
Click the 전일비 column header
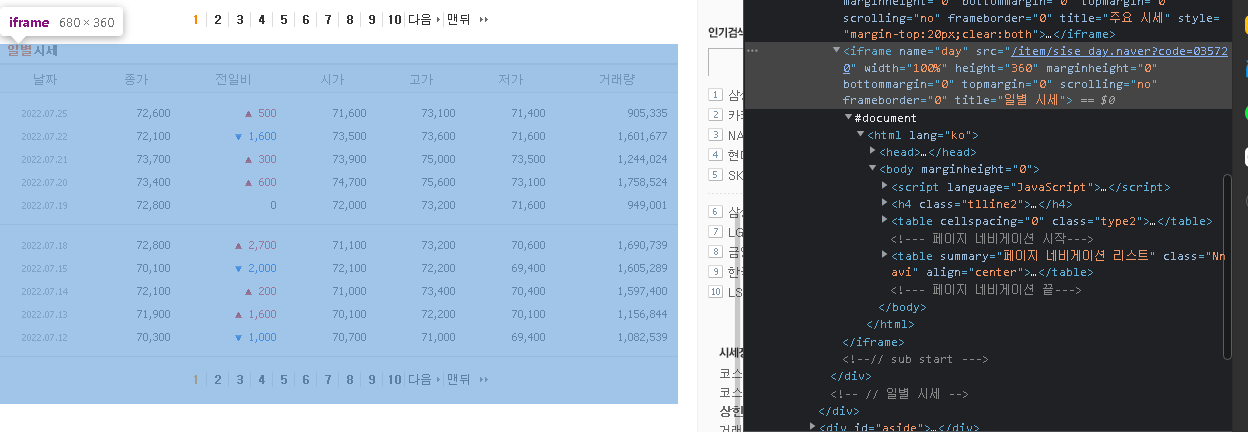click(x=232, y=79)
